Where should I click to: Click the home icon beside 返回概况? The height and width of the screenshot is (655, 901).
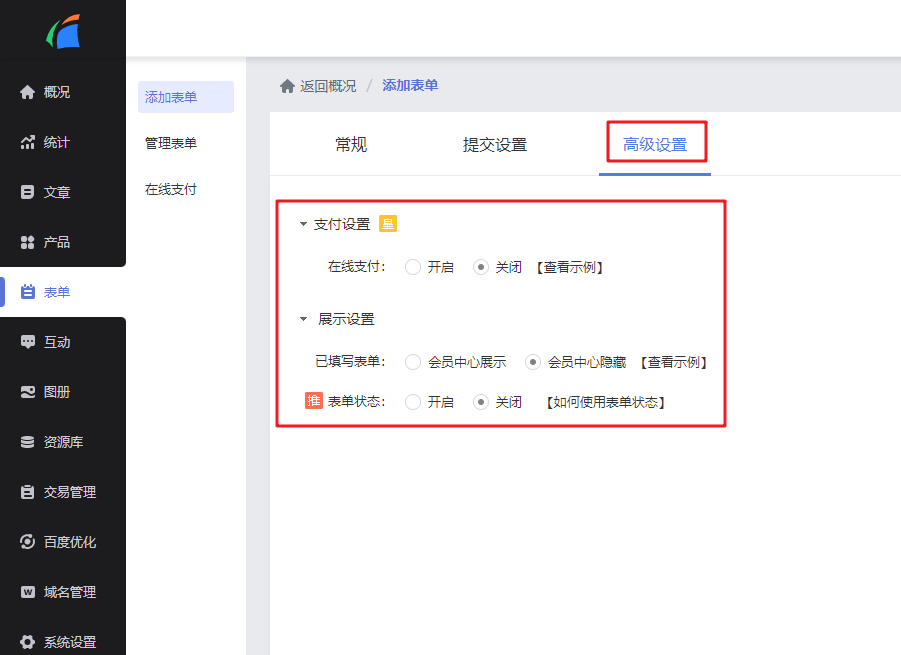coord(287,86)
